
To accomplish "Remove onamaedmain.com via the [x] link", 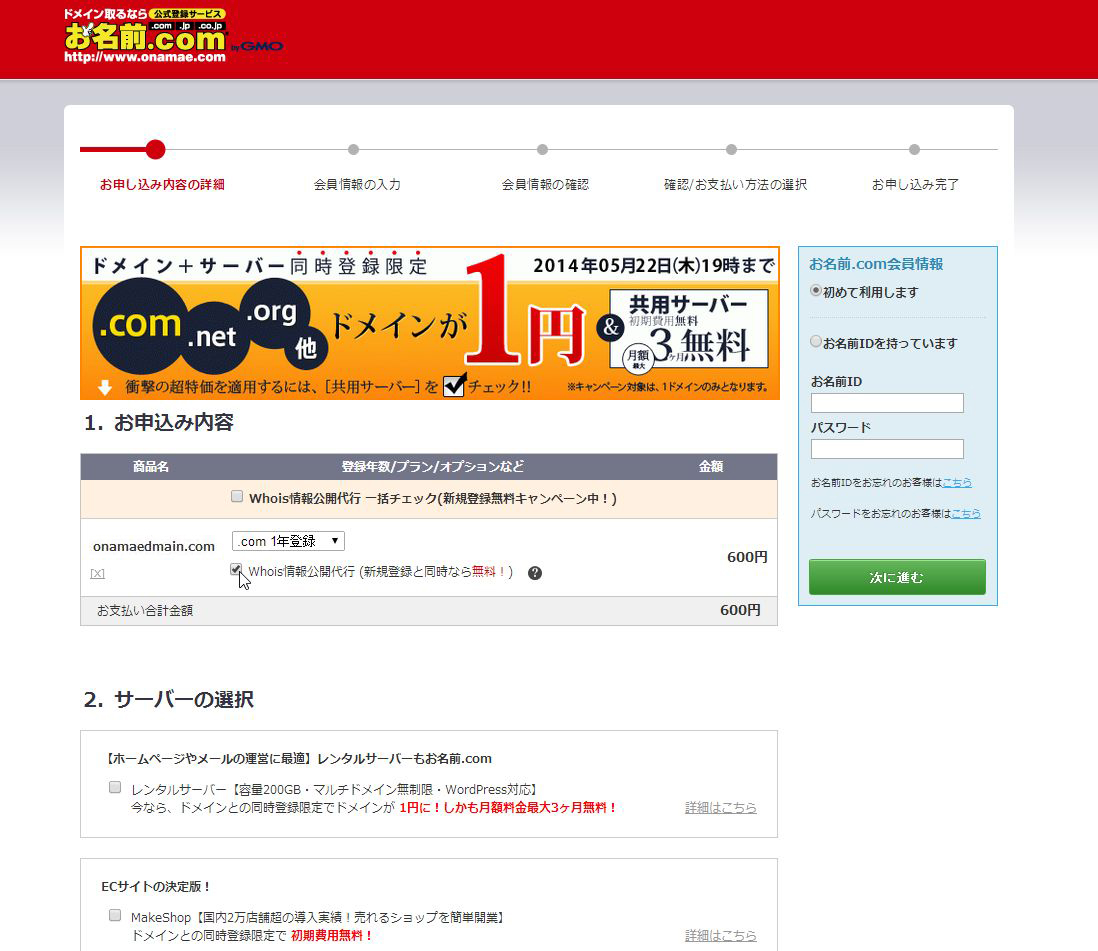I will 97,574.
